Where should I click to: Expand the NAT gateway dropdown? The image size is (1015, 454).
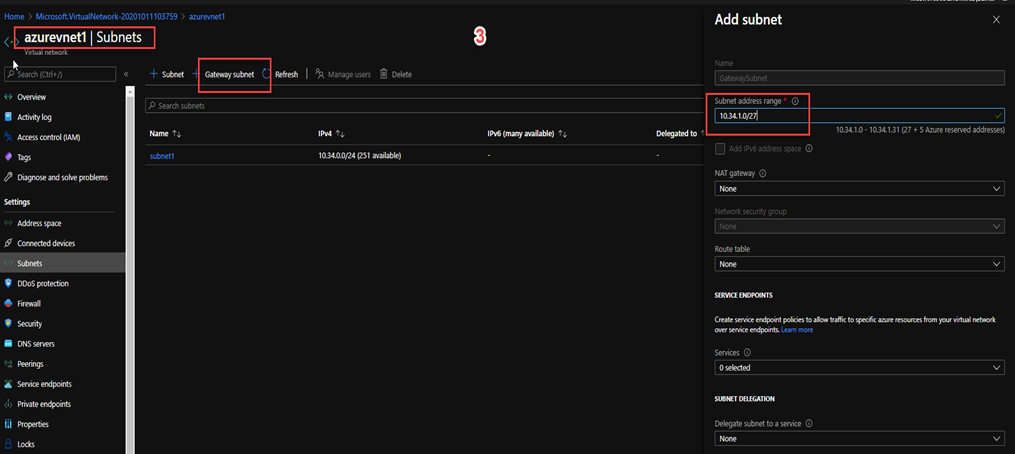(860, 188)
